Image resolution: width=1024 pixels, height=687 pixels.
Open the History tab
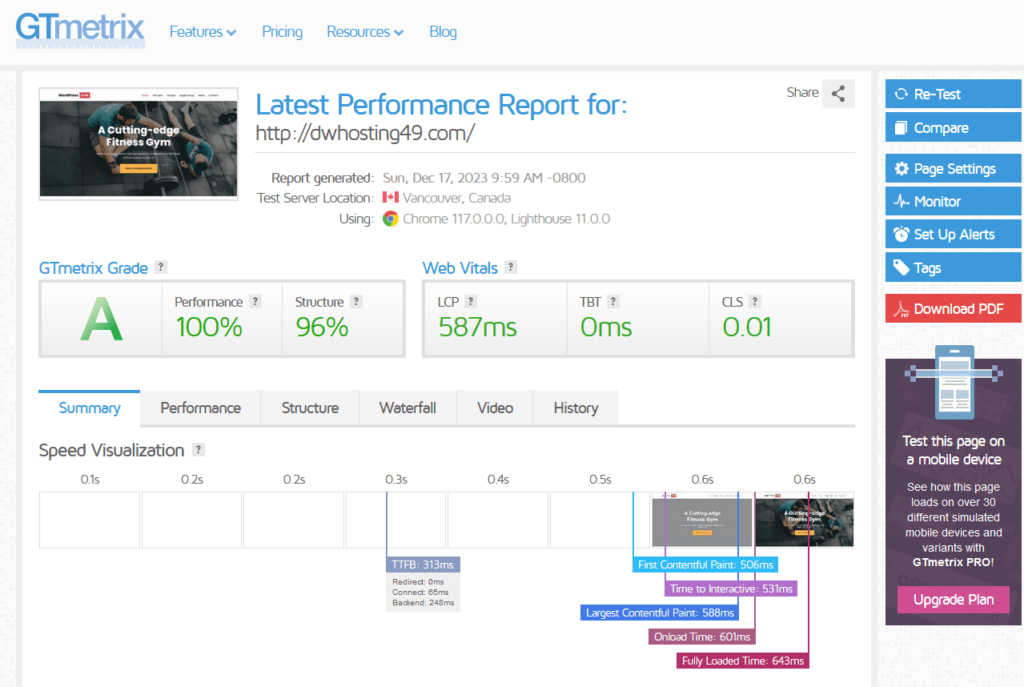[x=576, y=408]
